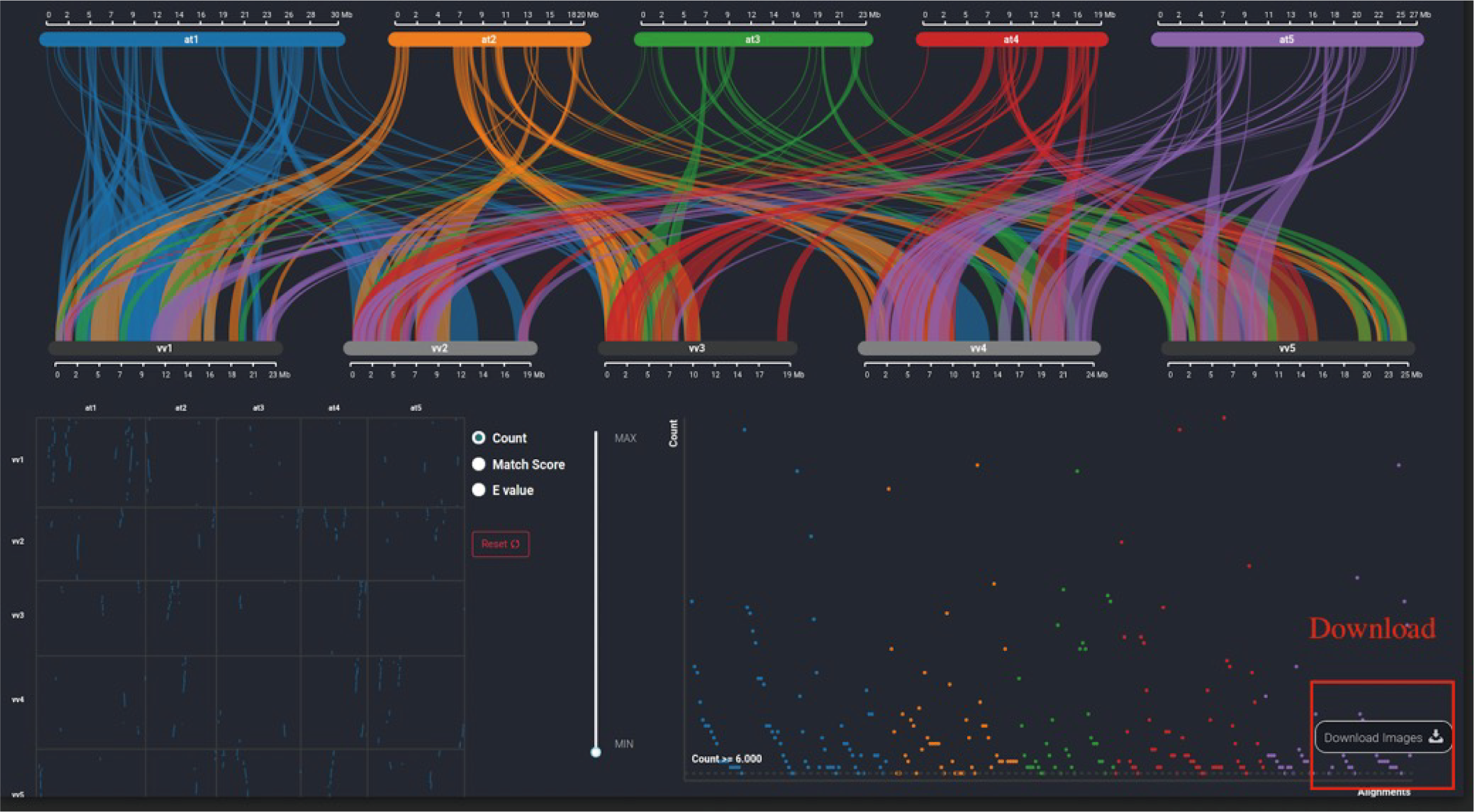Click the red at4 chromosome bar
This screenshot has width=1474, height=812.
pos(1011,40)
